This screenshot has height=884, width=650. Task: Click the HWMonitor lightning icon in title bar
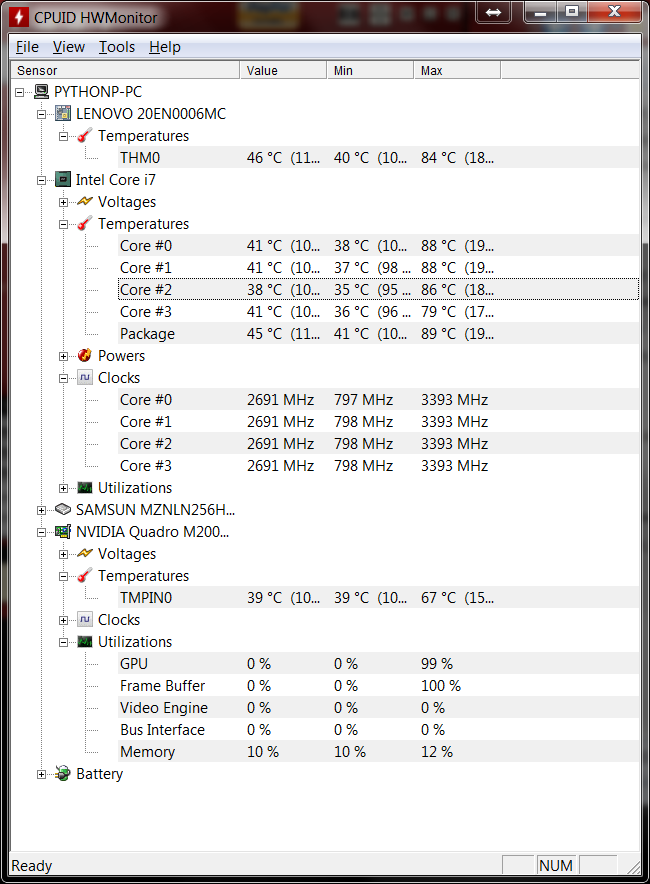point(18,14)
